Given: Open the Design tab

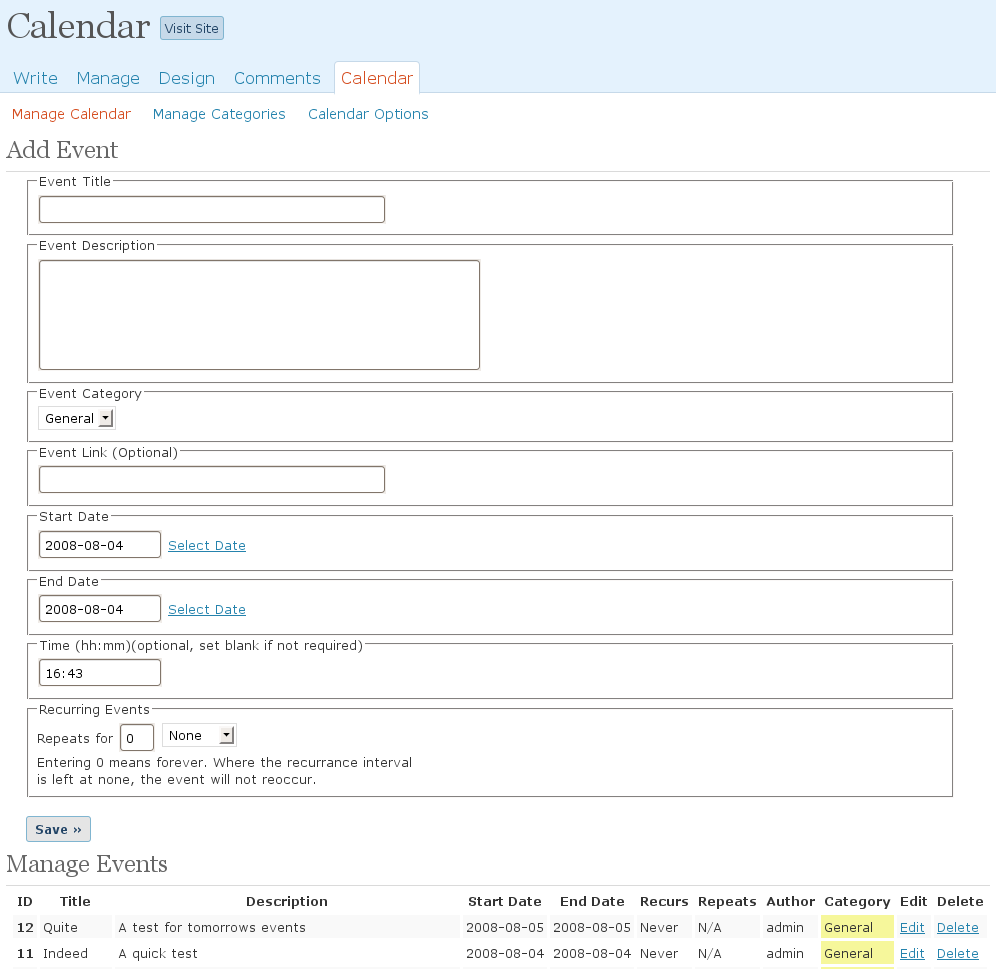Looking at the screenshot, I should coord(186,78).
